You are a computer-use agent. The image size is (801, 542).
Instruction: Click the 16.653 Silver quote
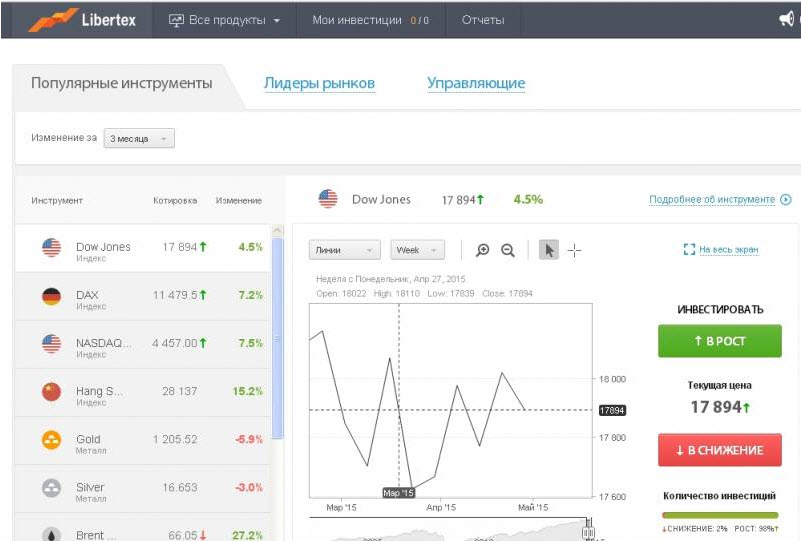(x=180, y=487)
